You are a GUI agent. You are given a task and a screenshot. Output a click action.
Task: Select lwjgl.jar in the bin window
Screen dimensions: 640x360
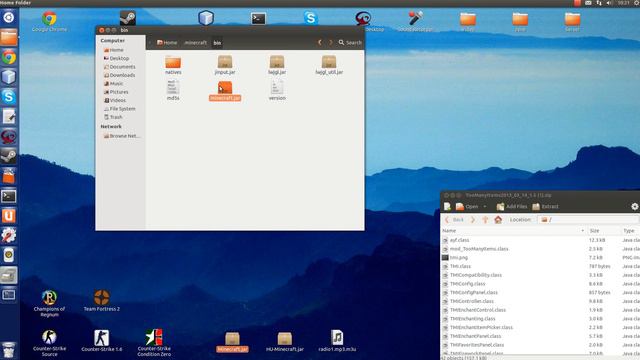(x=277, y=65)
